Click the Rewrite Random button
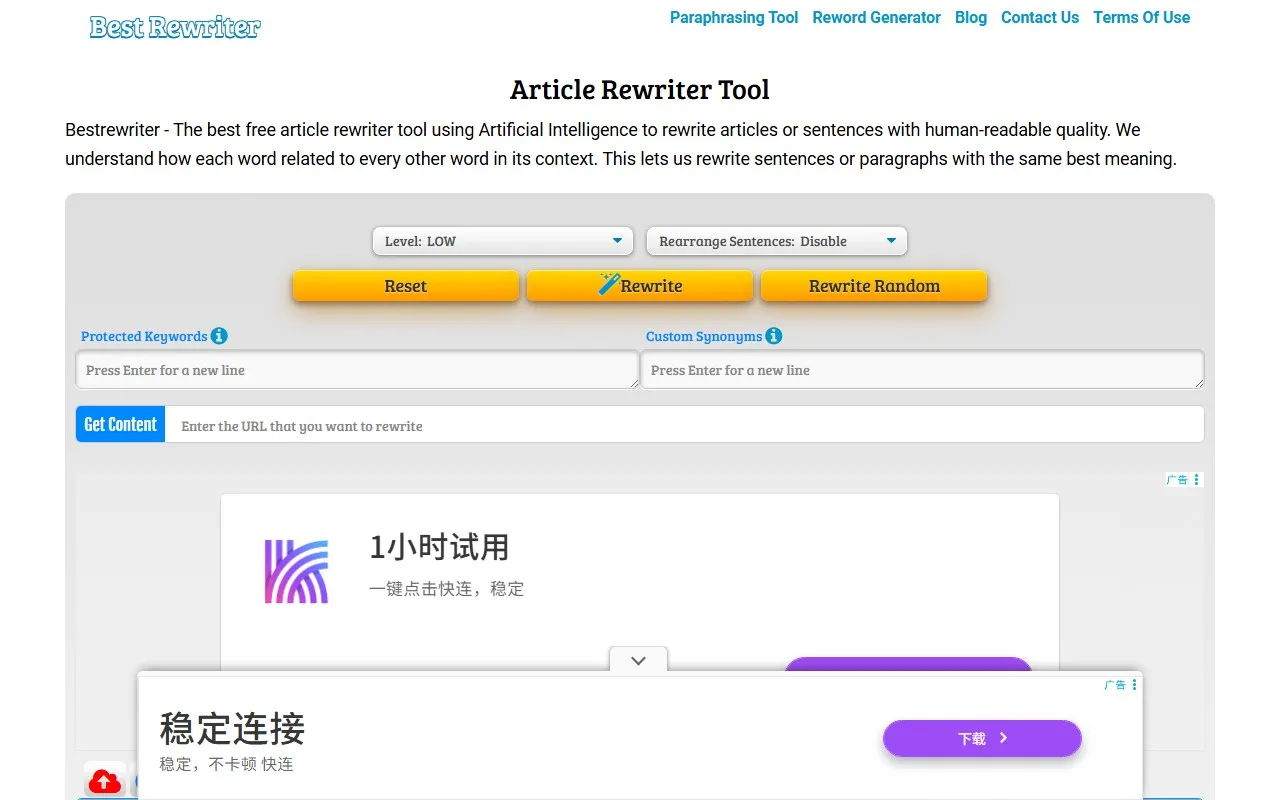Viewport: 1280px width, 800px height. coord(874,286)
